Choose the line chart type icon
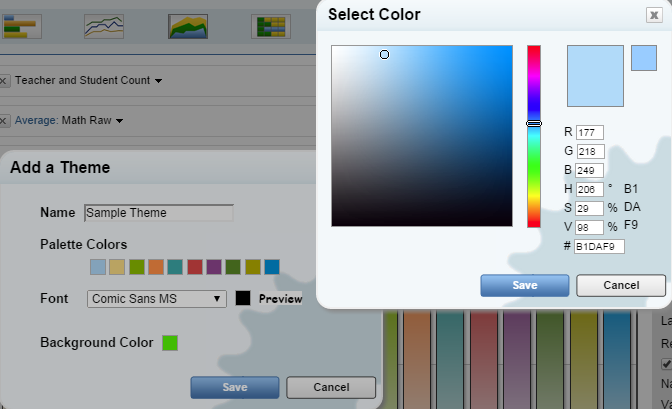 (x=103, y=25)
